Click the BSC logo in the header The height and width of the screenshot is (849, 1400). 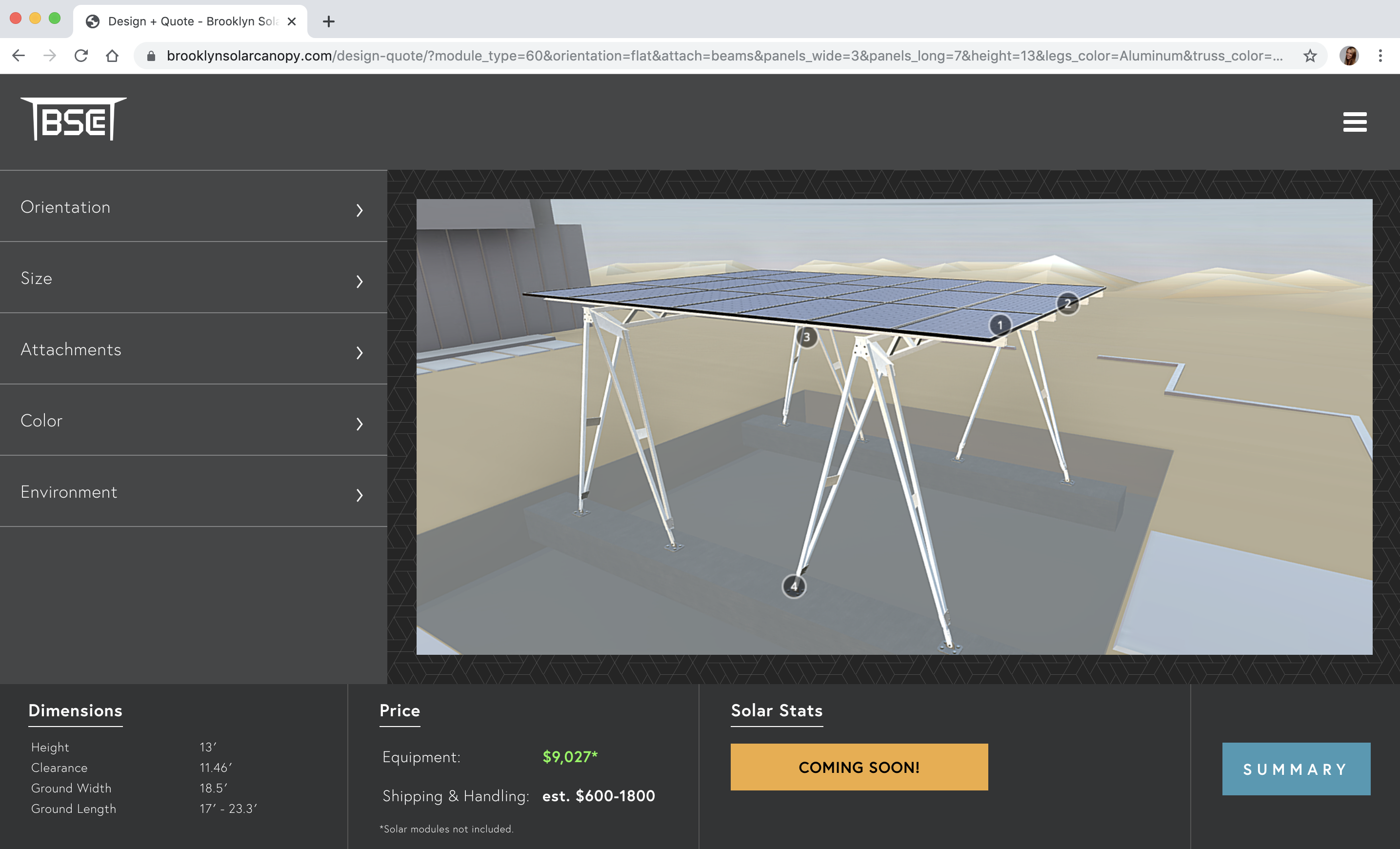73,119
